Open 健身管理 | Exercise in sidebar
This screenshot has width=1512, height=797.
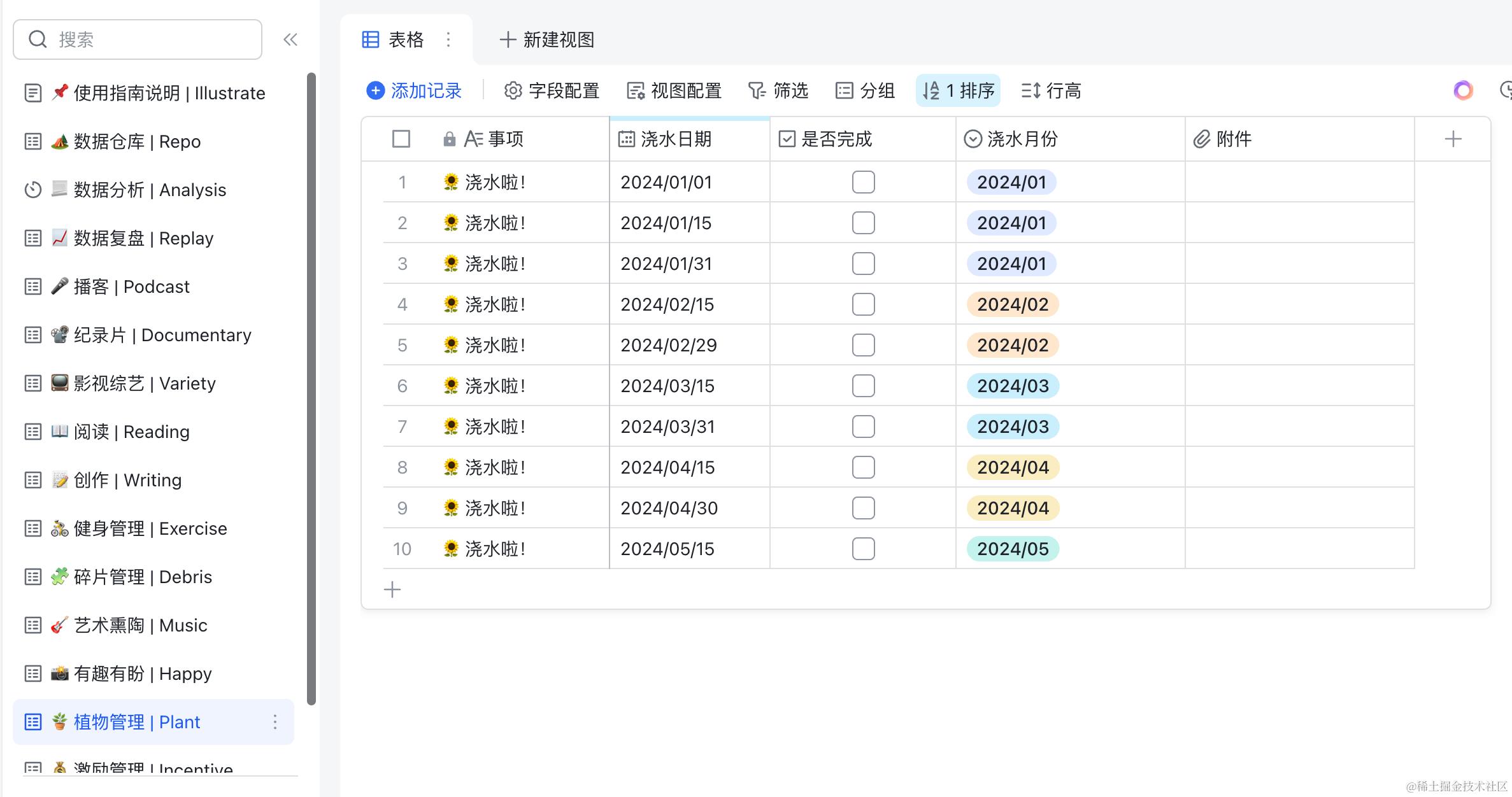[x=150, y=528]
